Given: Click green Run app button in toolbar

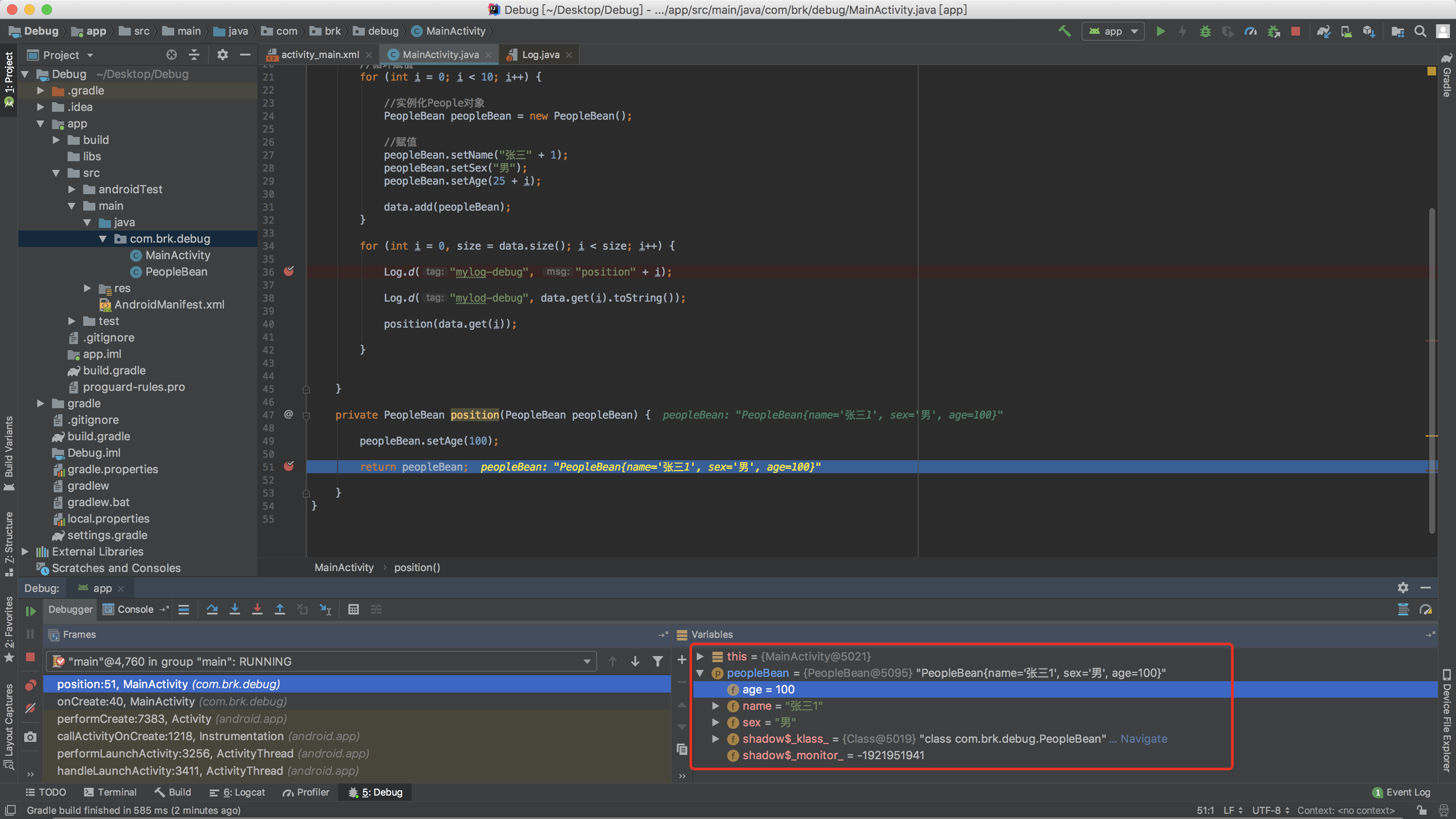Looking at the screenshot, I should (x=1160, y=31).
